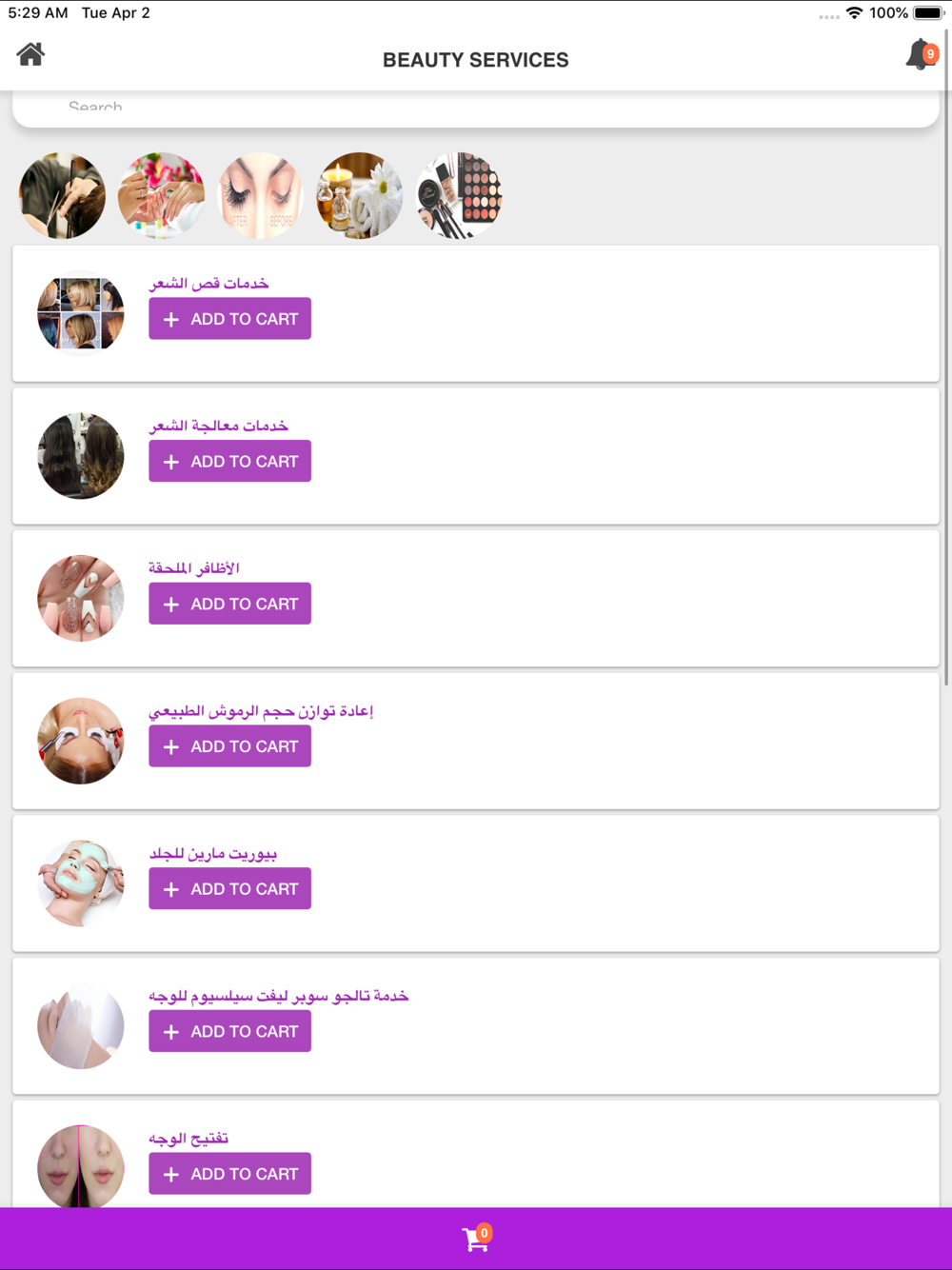The height and width of the screenshot is (1270, 952).
Task: Open notifications via the bell icon
Action: [921, 54]
